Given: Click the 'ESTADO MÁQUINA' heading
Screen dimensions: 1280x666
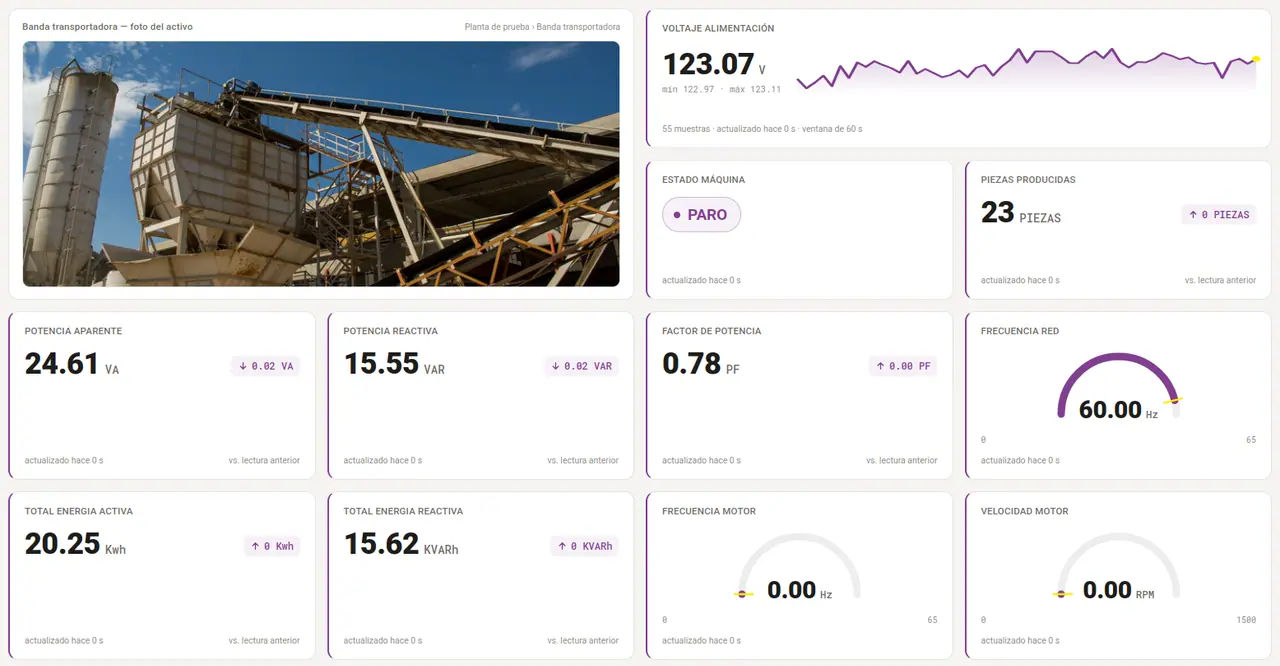Looking at the screenshot, I should click(x=703, y=180).
